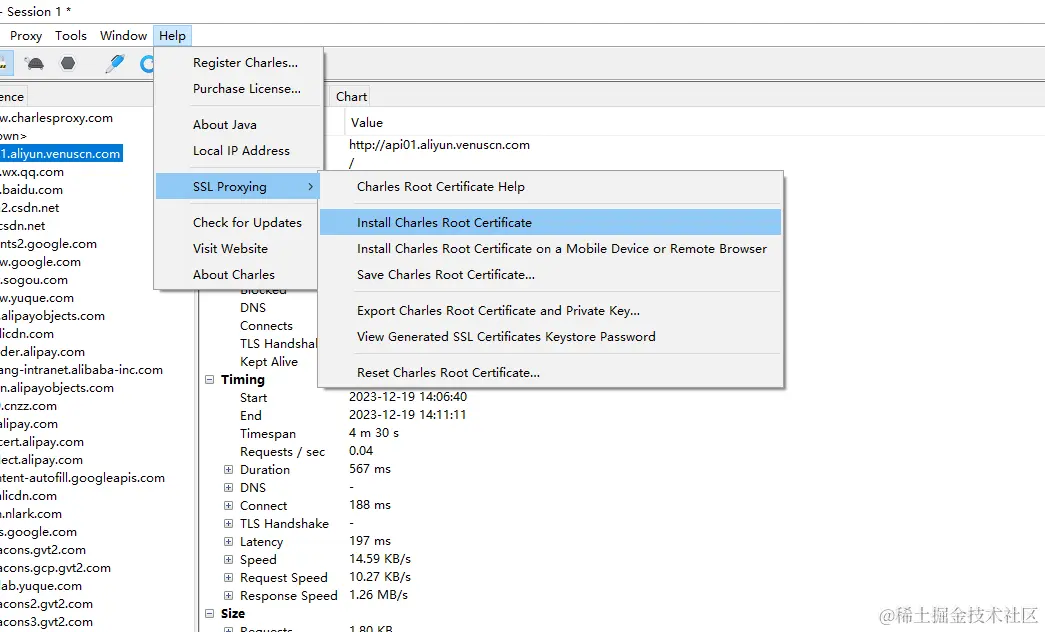Toggle throttling with the turtle icon
Viewport: 1045px width, 632px height.
point(34,63)
